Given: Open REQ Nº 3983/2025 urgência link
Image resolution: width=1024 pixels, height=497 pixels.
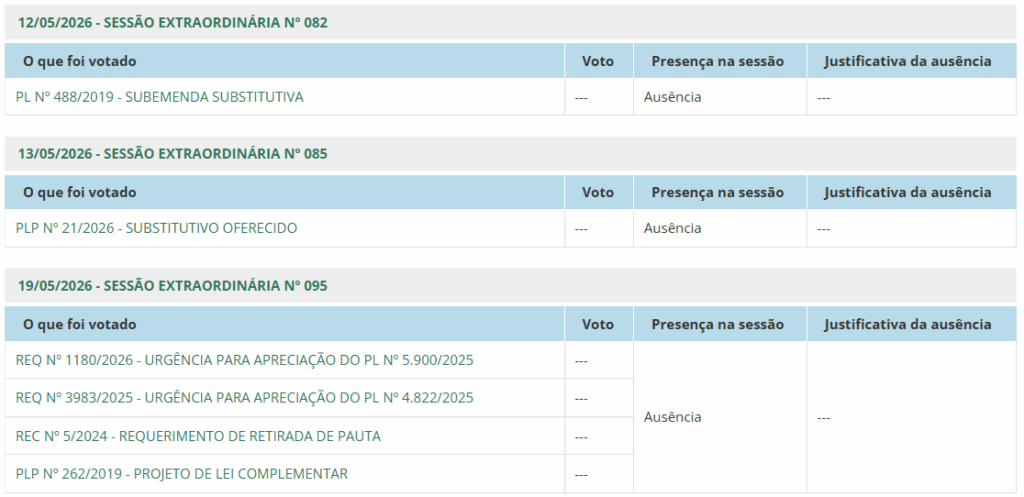Looking at the screenshot, I should click(244, 398).
